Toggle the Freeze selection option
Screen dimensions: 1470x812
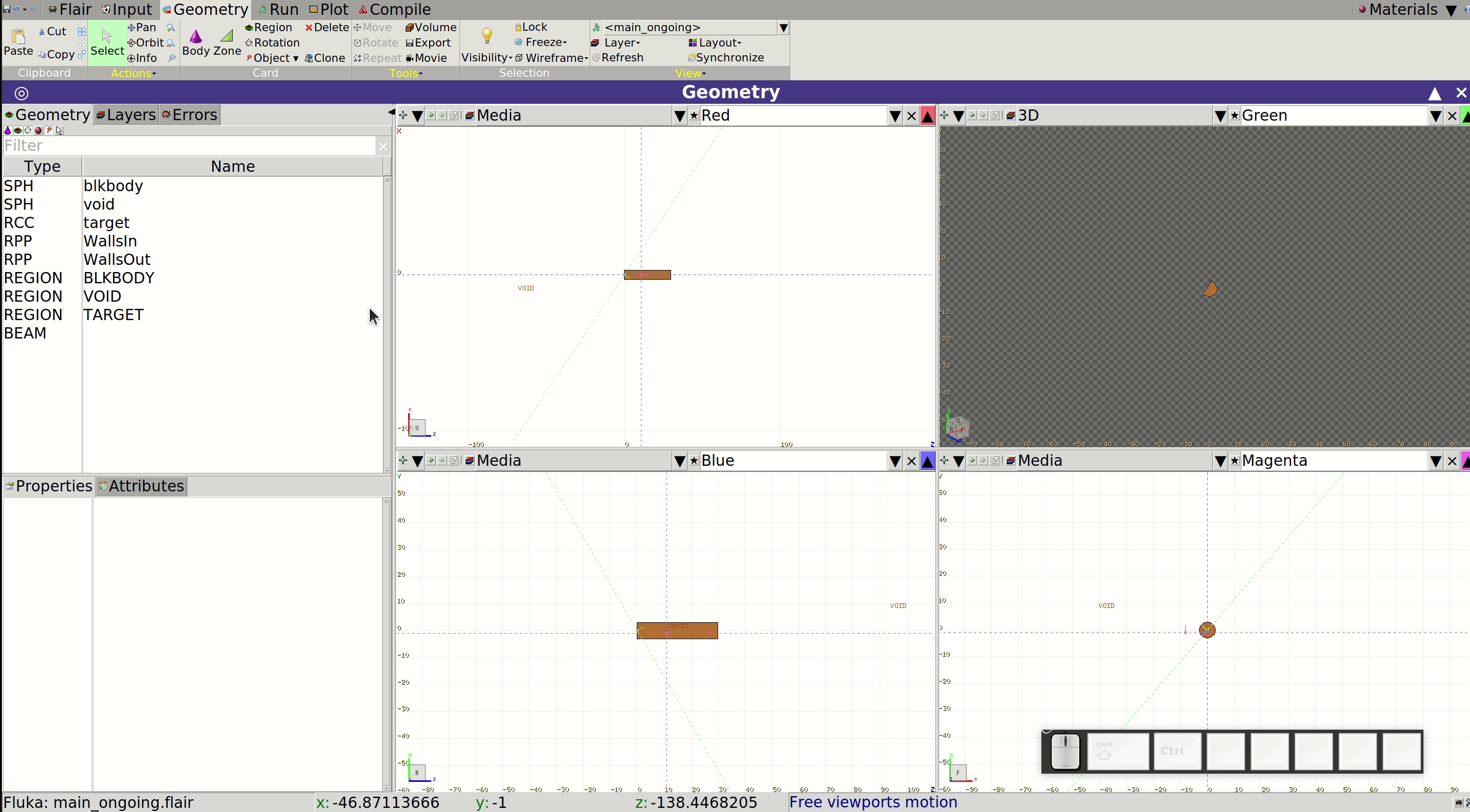(541, 43)
